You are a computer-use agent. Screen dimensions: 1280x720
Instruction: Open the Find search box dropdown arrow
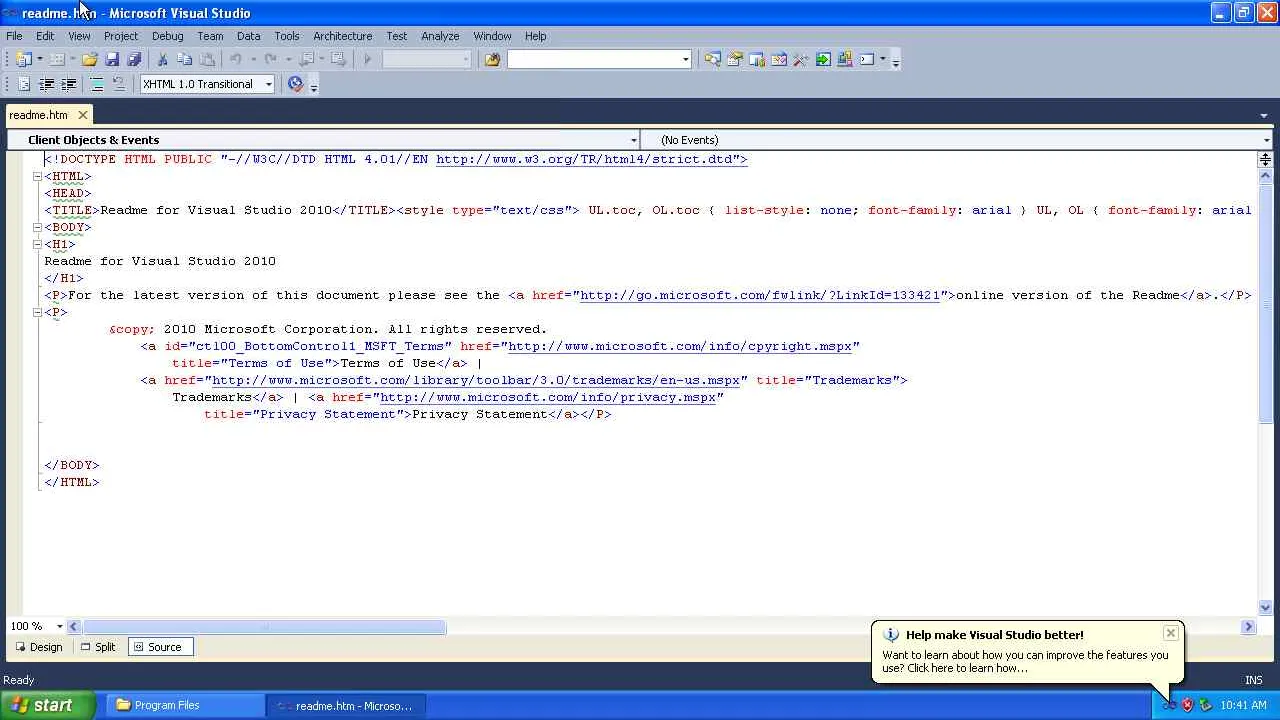pos(685,59)
